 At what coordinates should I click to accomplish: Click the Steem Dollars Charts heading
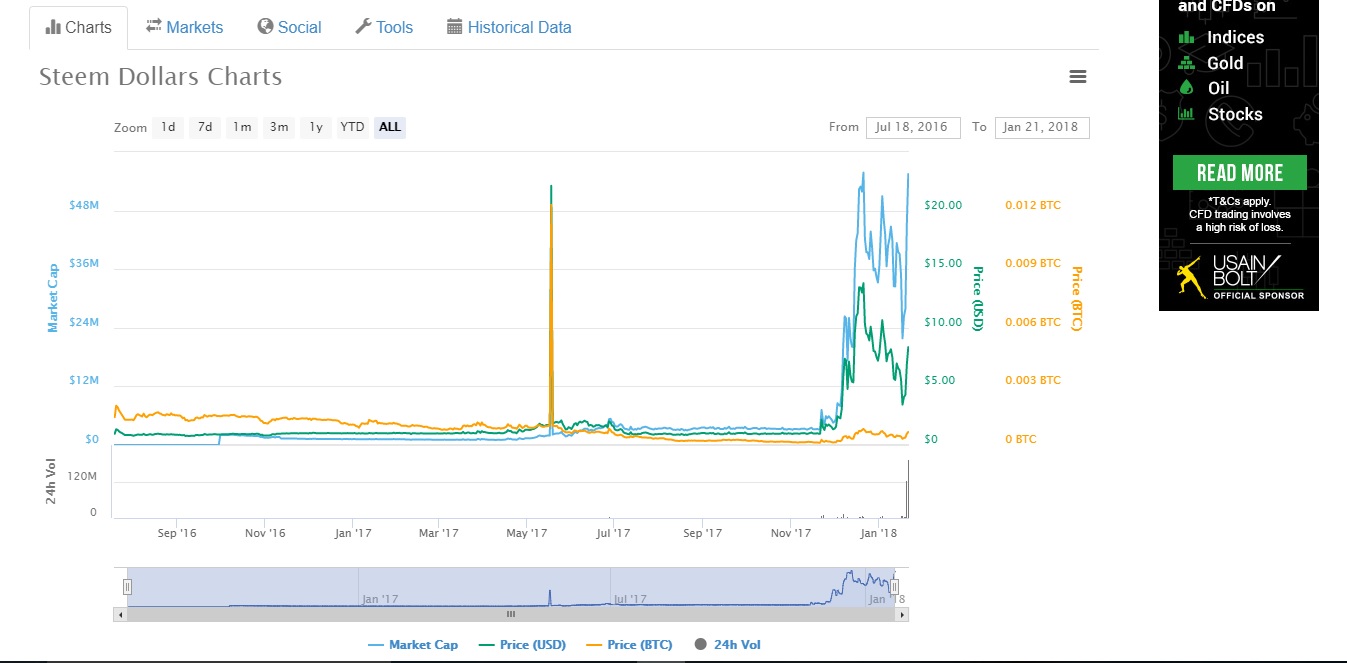click(160, 77)
